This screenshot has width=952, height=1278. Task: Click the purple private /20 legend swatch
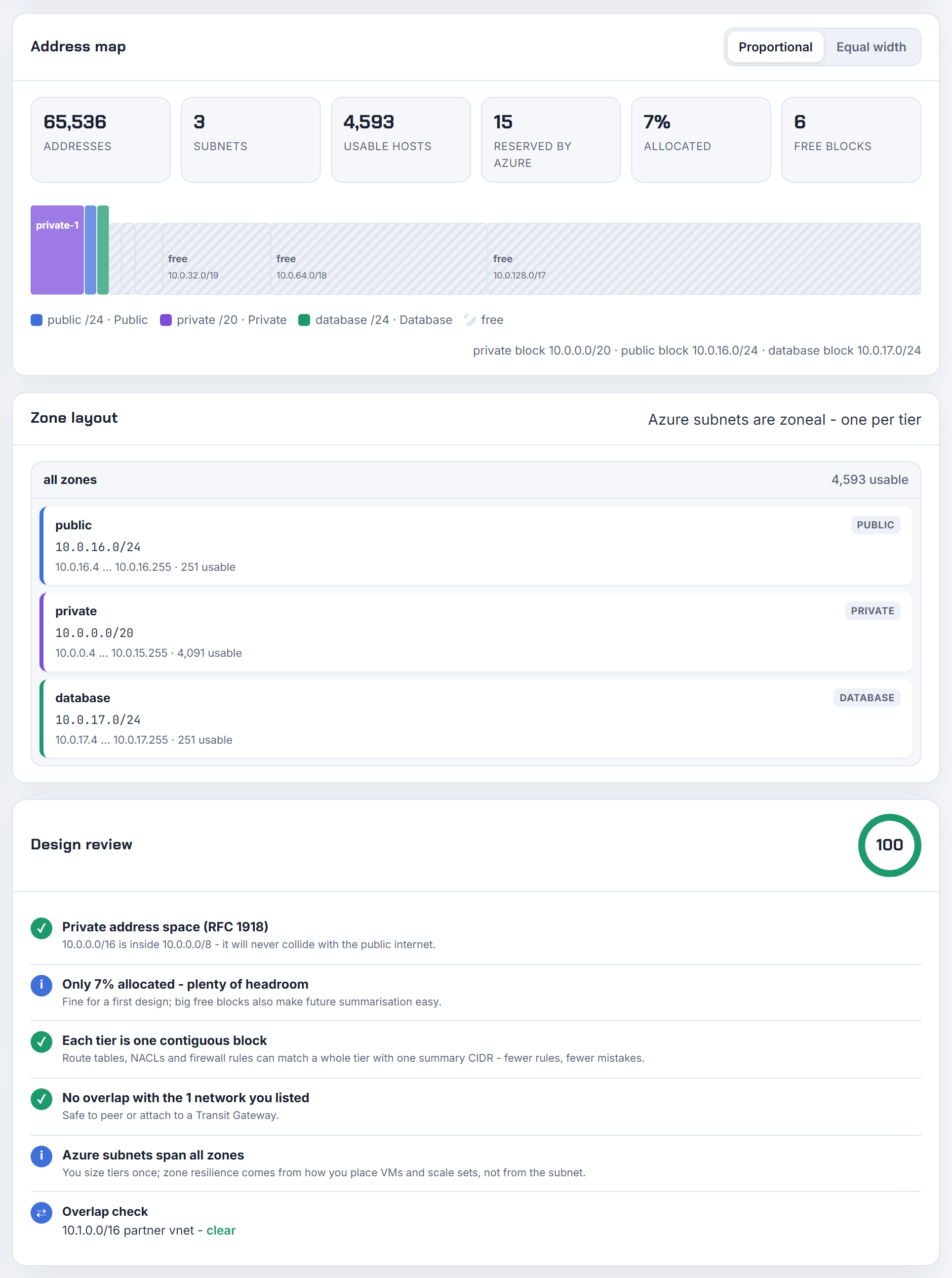(x=166, y=320)
